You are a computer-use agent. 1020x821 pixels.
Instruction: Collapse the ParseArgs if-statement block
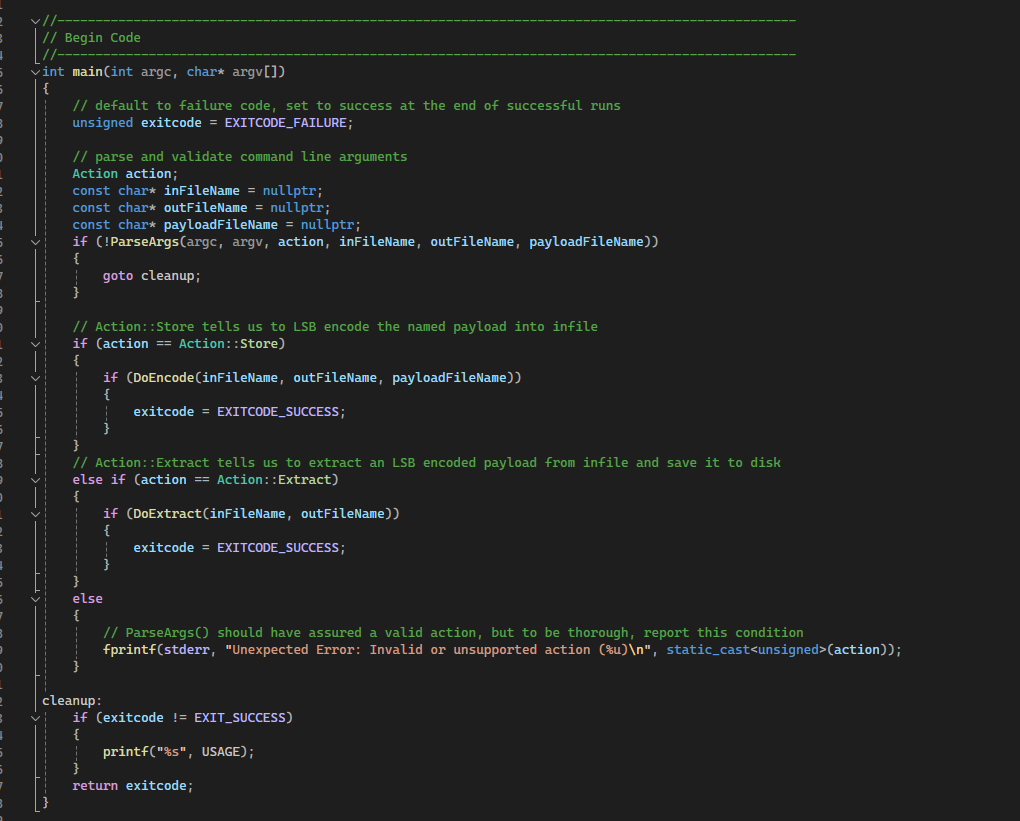click(x=35, y=241)
